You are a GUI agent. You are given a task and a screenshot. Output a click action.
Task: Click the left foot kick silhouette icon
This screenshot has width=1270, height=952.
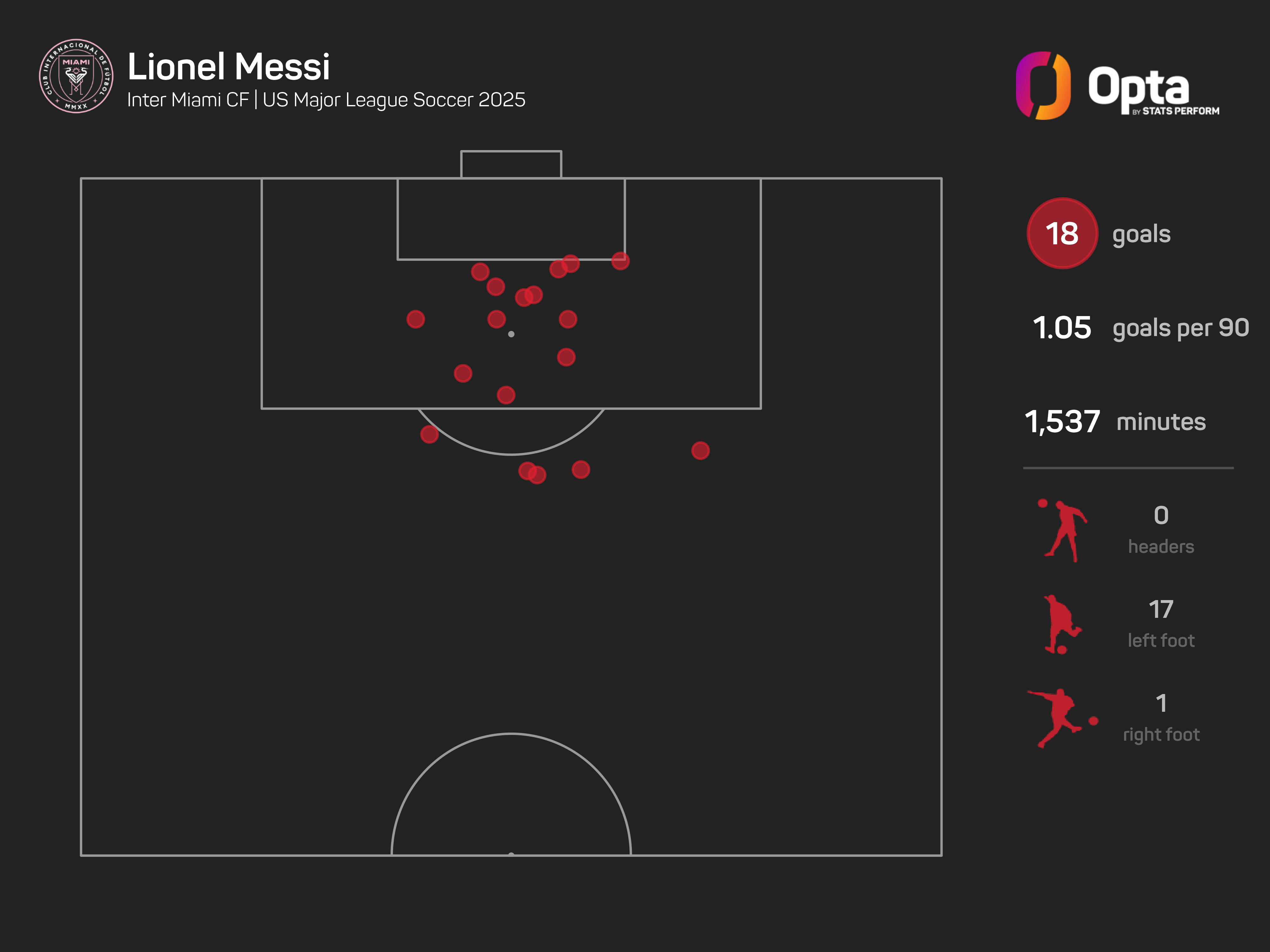1061,624
